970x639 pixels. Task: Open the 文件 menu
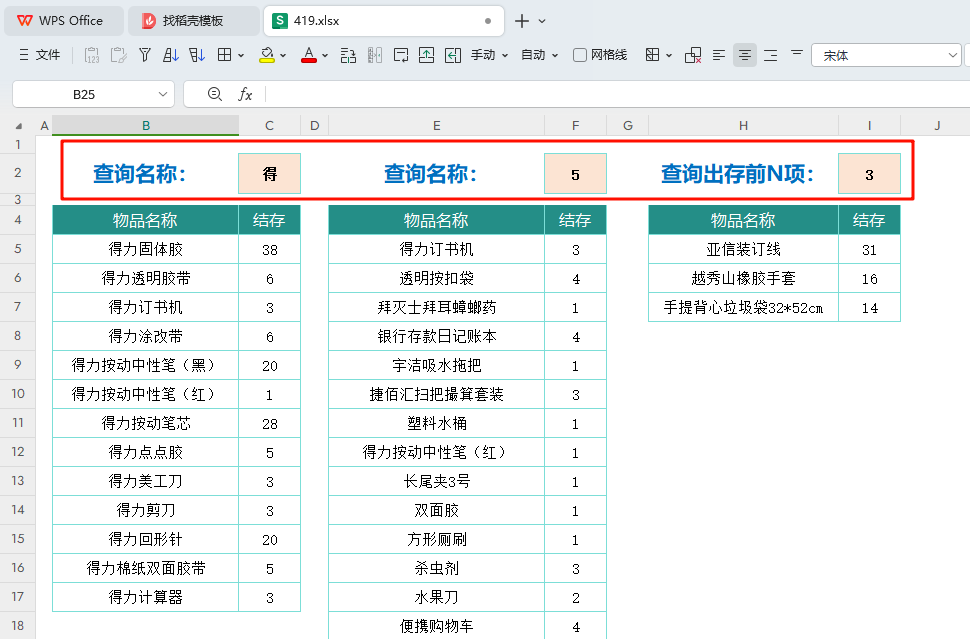tap(40, 55)
